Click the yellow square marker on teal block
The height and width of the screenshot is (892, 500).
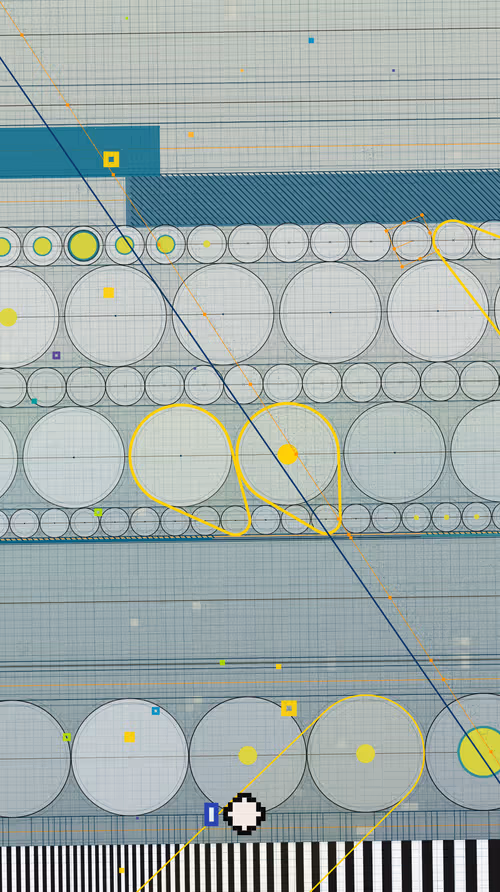click(111, 159)
